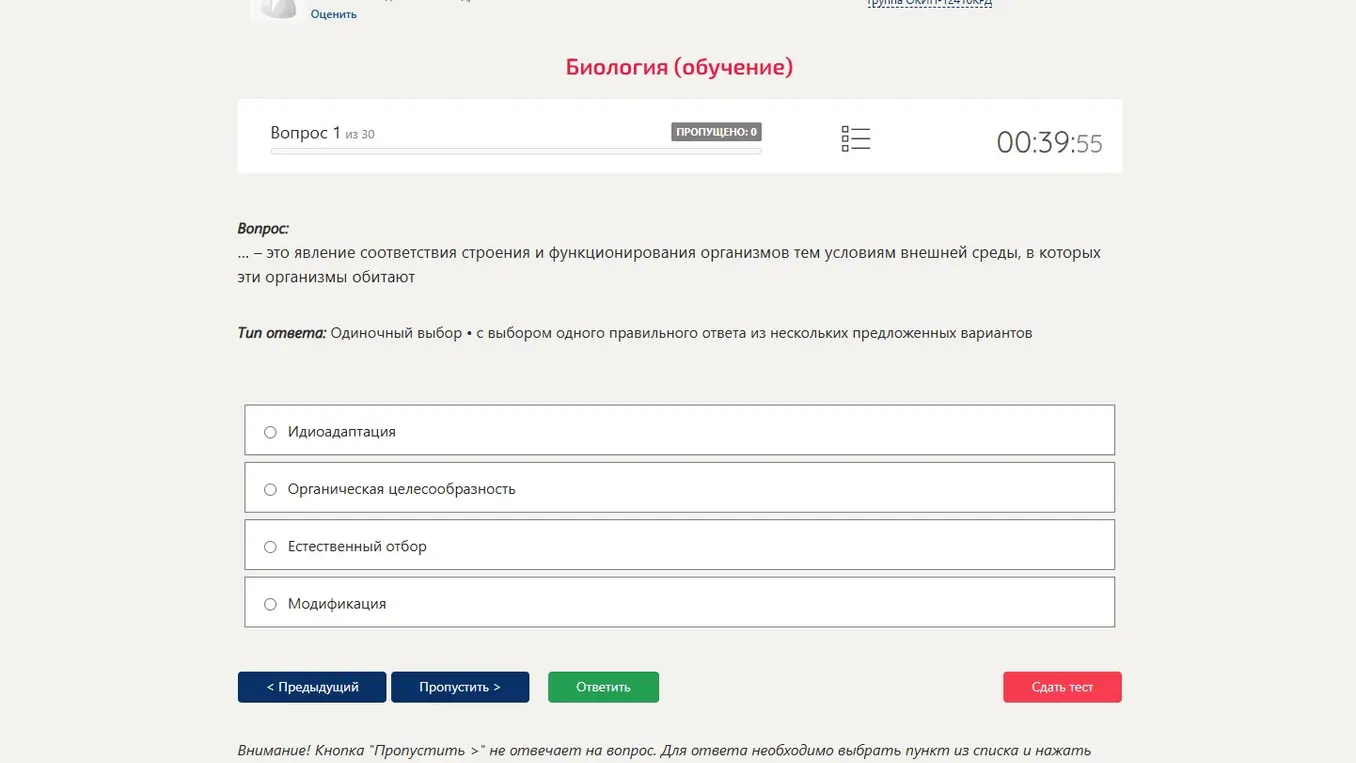Open the group link at the top right
Image resolution: width=1356 pixels, height=763 pixels.
click(x=930, y=4)
